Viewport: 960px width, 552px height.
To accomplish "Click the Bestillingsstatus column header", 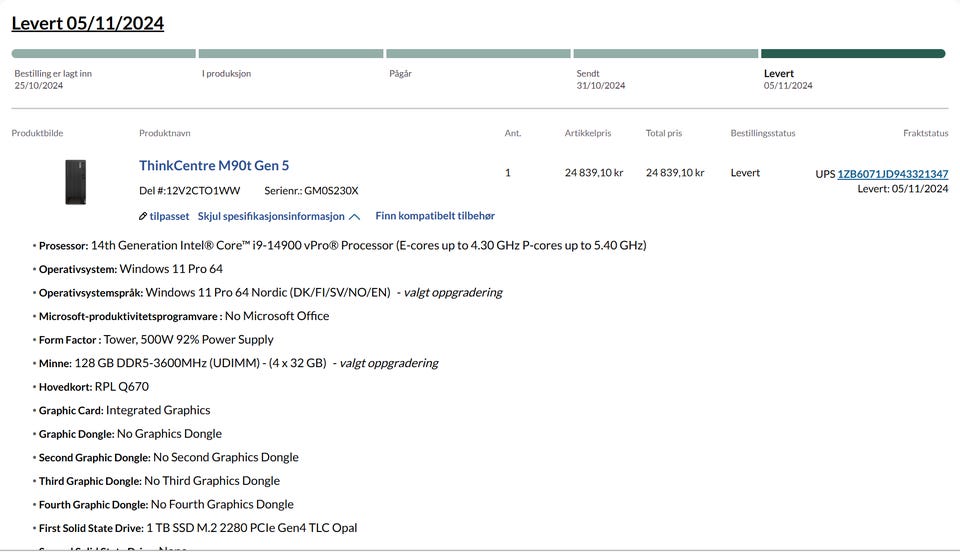I will pyautogui.click(x=762, y=133).
